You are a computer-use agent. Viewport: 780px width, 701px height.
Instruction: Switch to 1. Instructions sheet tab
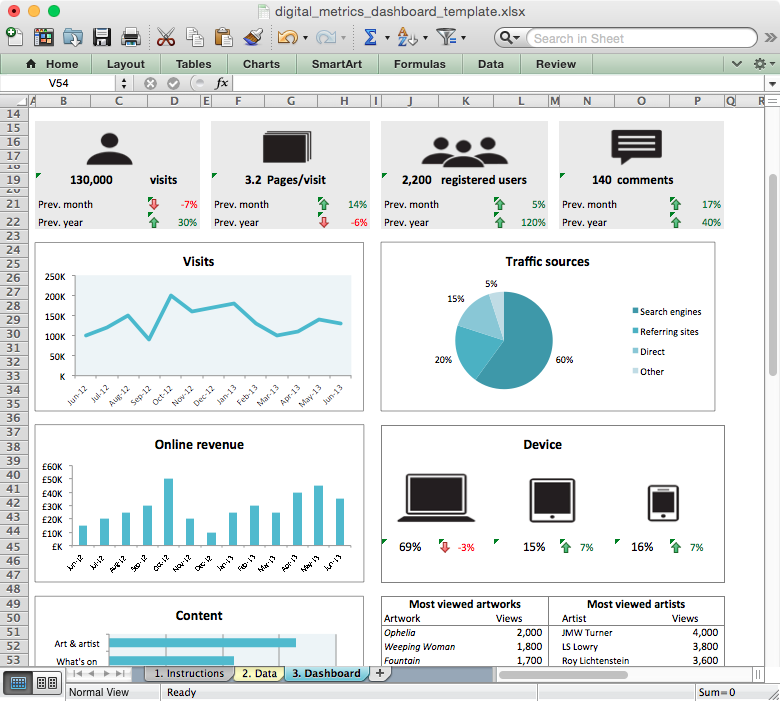point(189,673)
